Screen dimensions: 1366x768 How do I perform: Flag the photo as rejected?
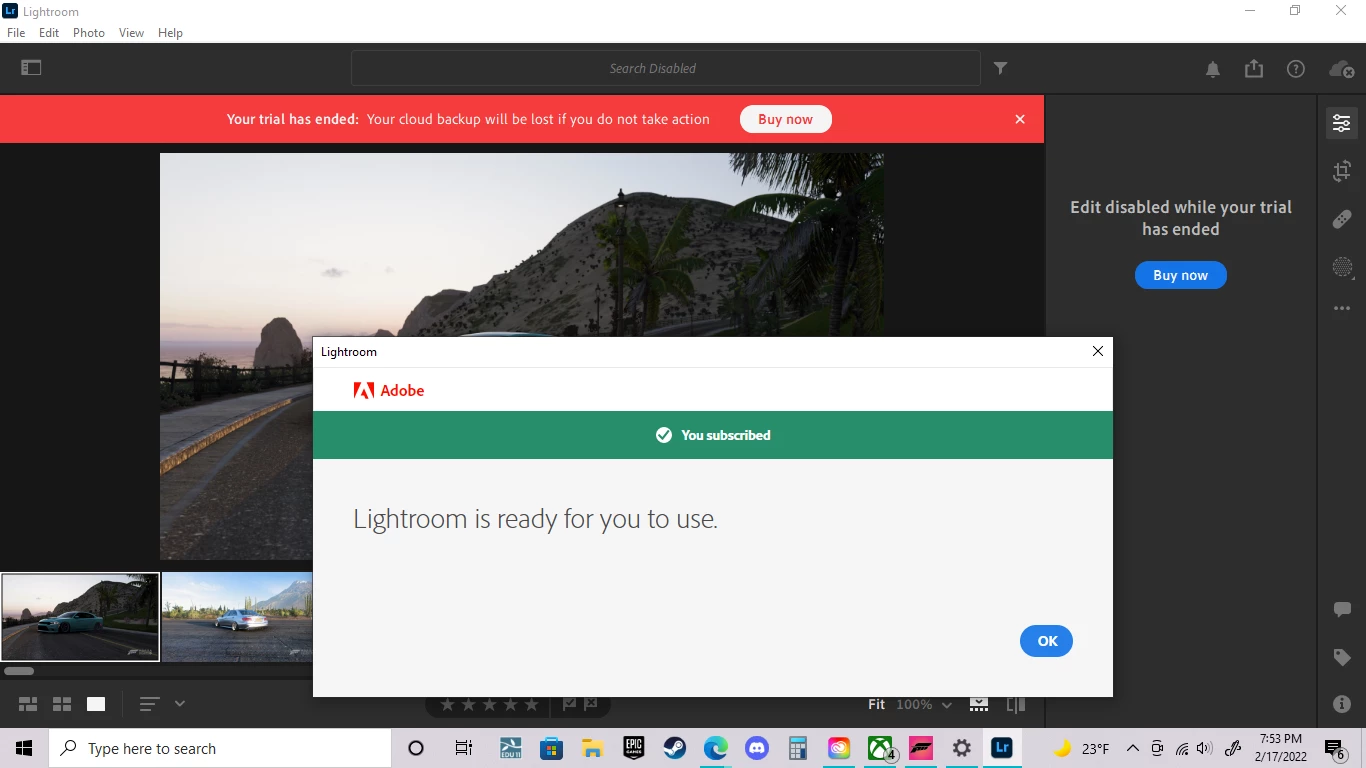coord(591,704)
